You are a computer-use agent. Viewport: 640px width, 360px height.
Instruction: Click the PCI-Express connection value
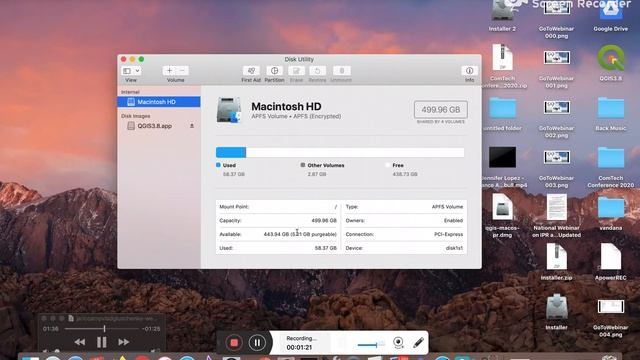[x=448, y=234]
